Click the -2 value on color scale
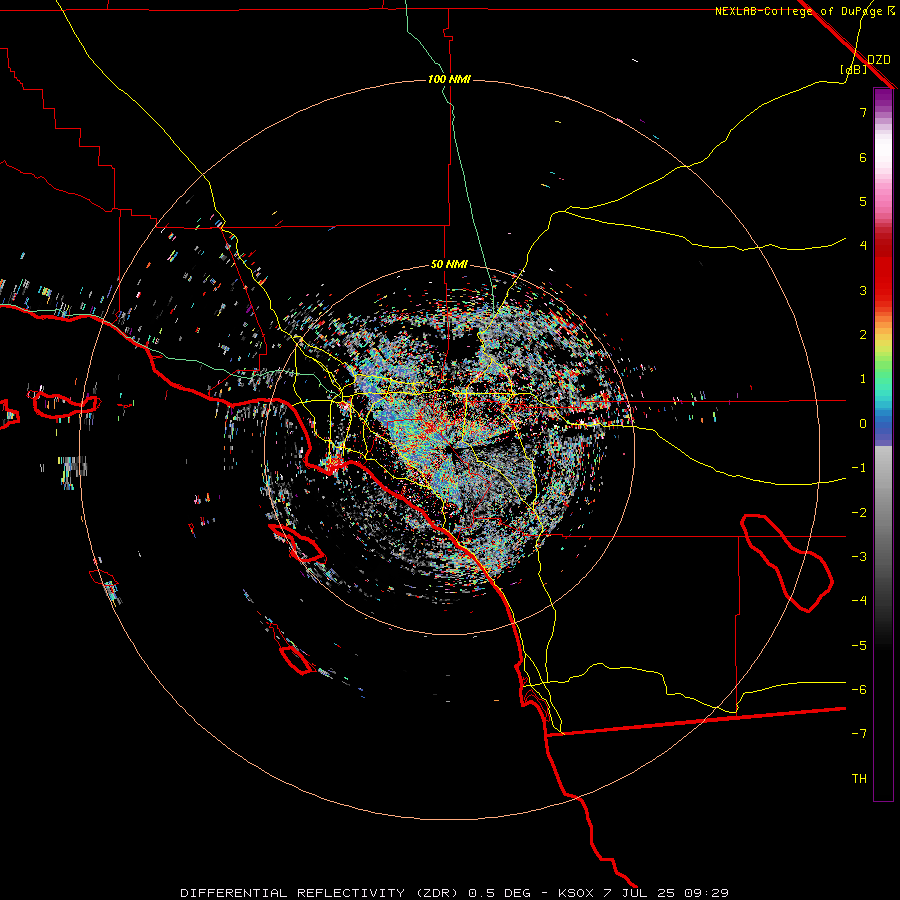The width and height of the screenshot is (900, 900). click(859, 513)
